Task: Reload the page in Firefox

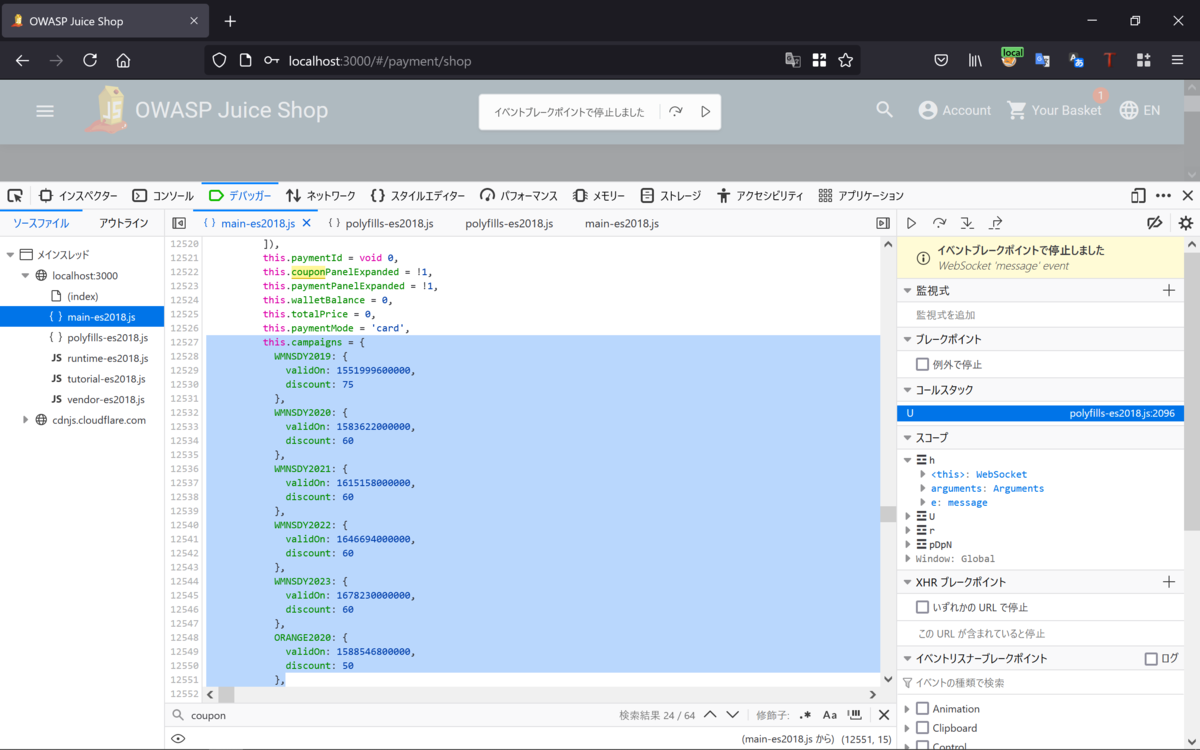Action: pos(90,60)
